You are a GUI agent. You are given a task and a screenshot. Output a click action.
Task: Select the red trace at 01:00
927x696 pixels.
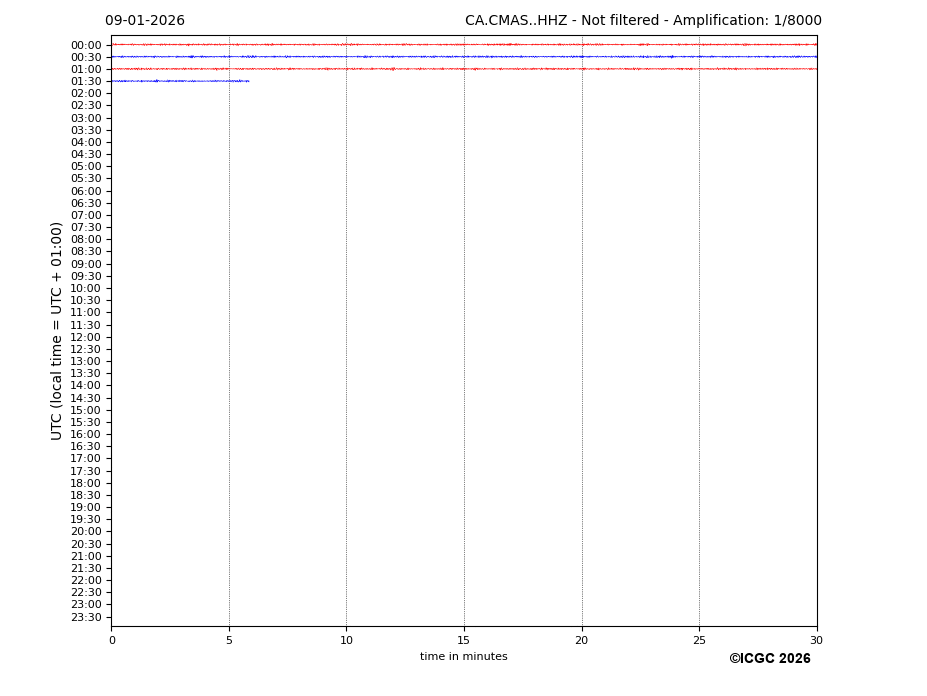tap(463, 68)
